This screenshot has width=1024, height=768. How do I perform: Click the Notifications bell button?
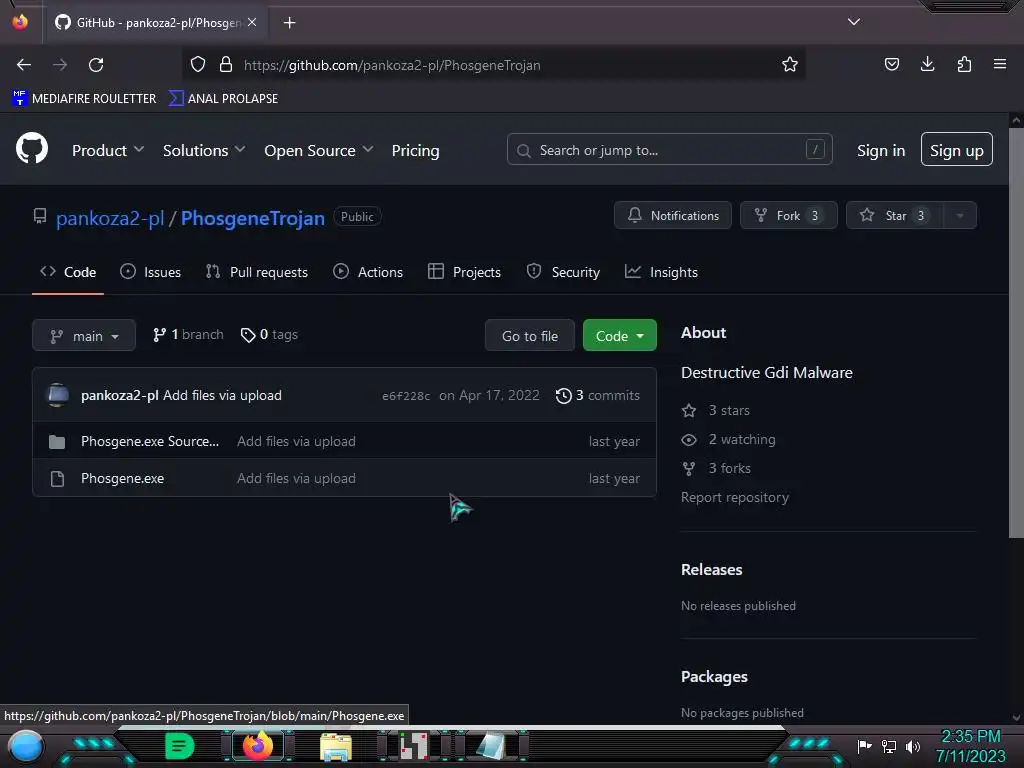coord(673,216)
